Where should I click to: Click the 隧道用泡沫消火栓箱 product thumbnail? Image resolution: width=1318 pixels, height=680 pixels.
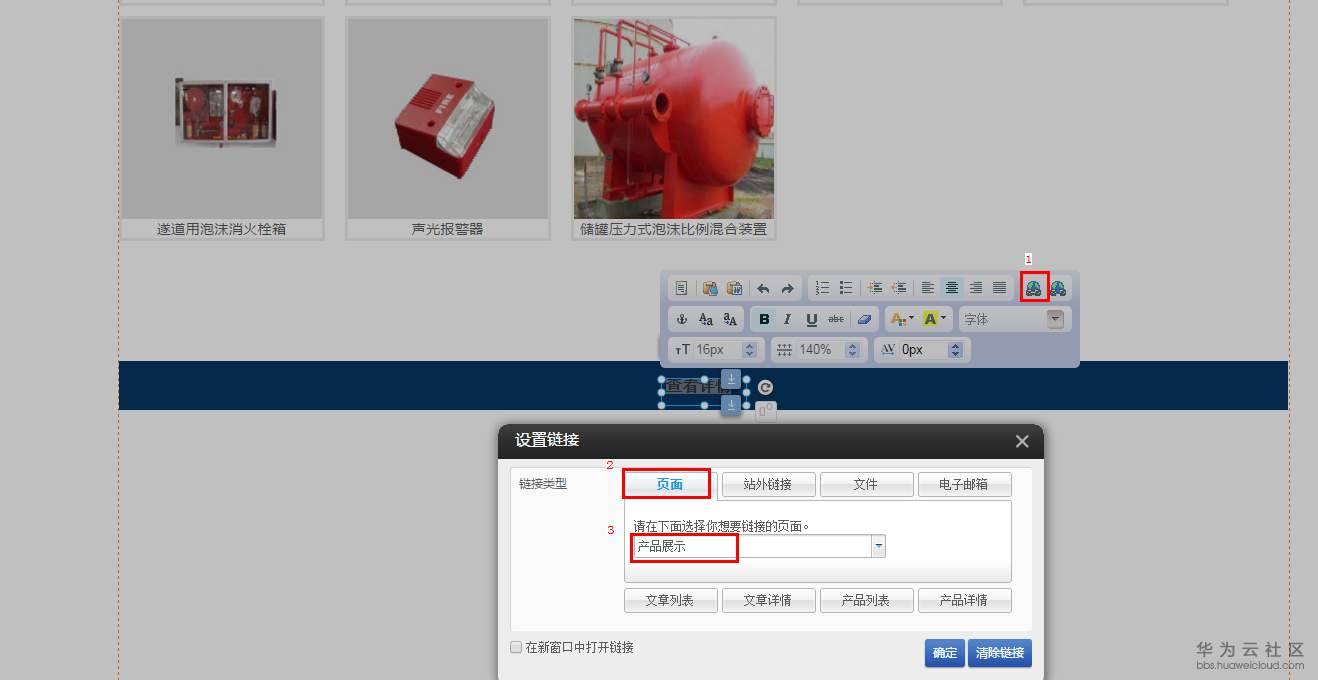point(222,118)
